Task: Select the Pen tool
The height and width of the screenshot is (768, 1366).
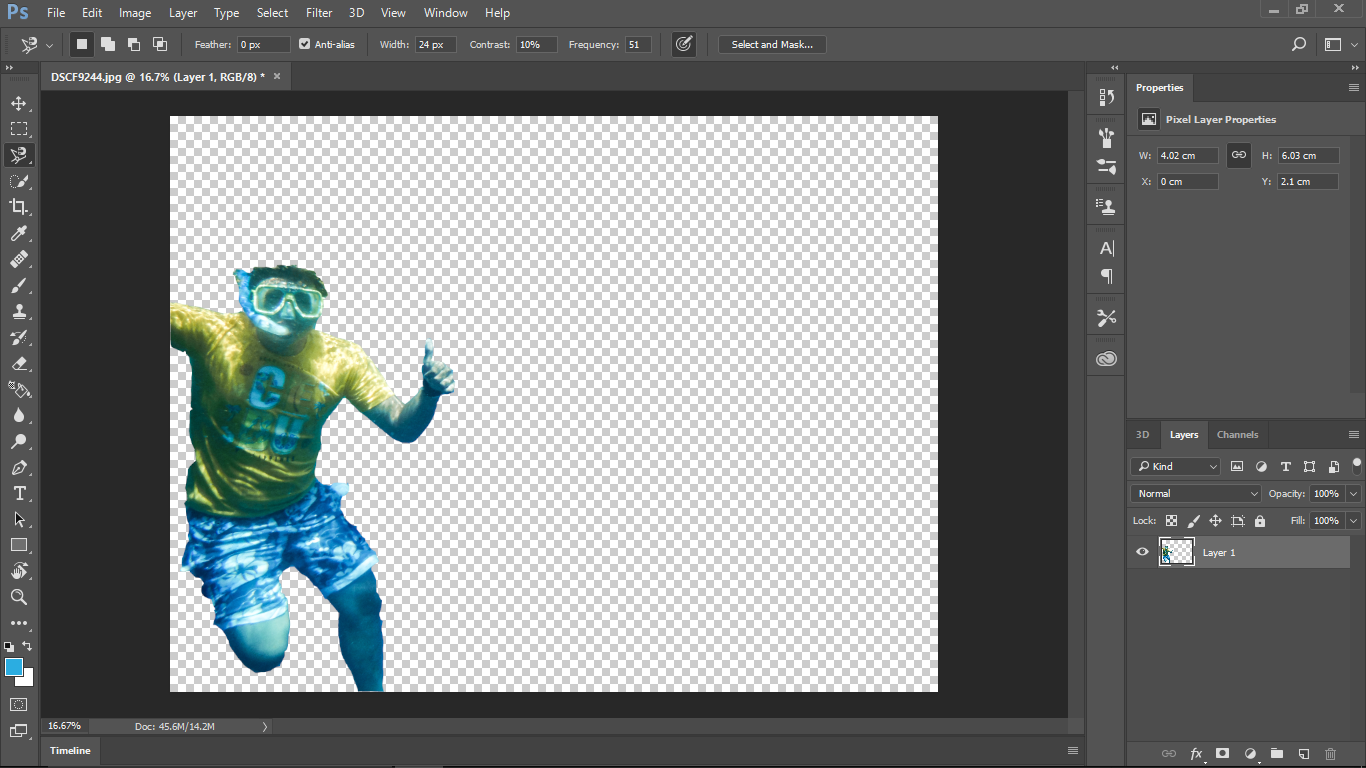Action: [x=19, y=467]
